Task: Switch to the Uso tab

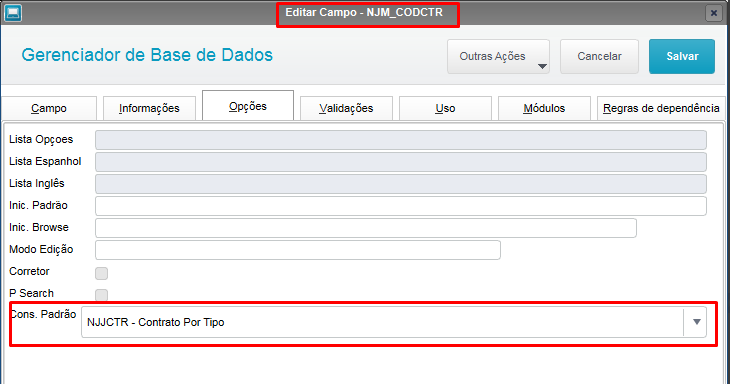Action: click(x=445, y=108)
